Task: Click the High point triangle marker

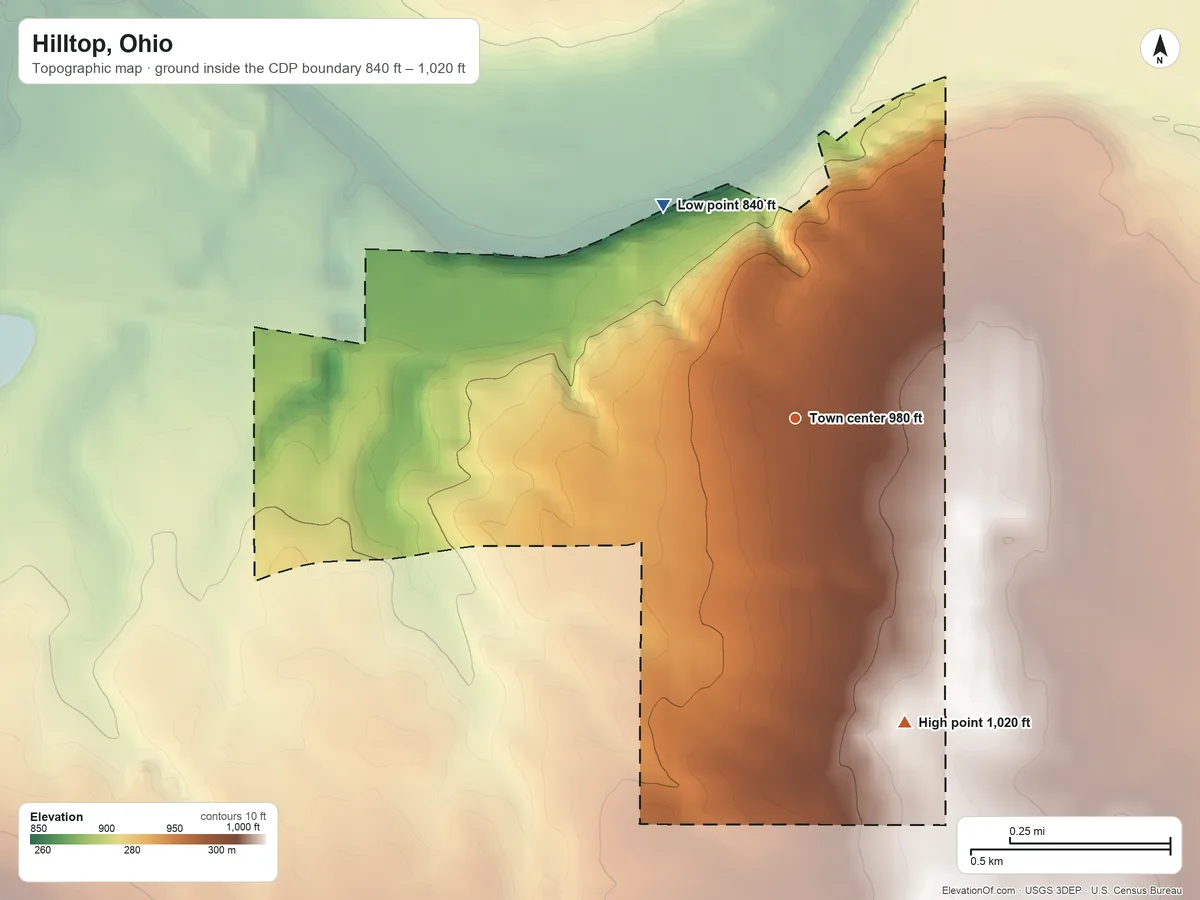Action: point(904,722)
